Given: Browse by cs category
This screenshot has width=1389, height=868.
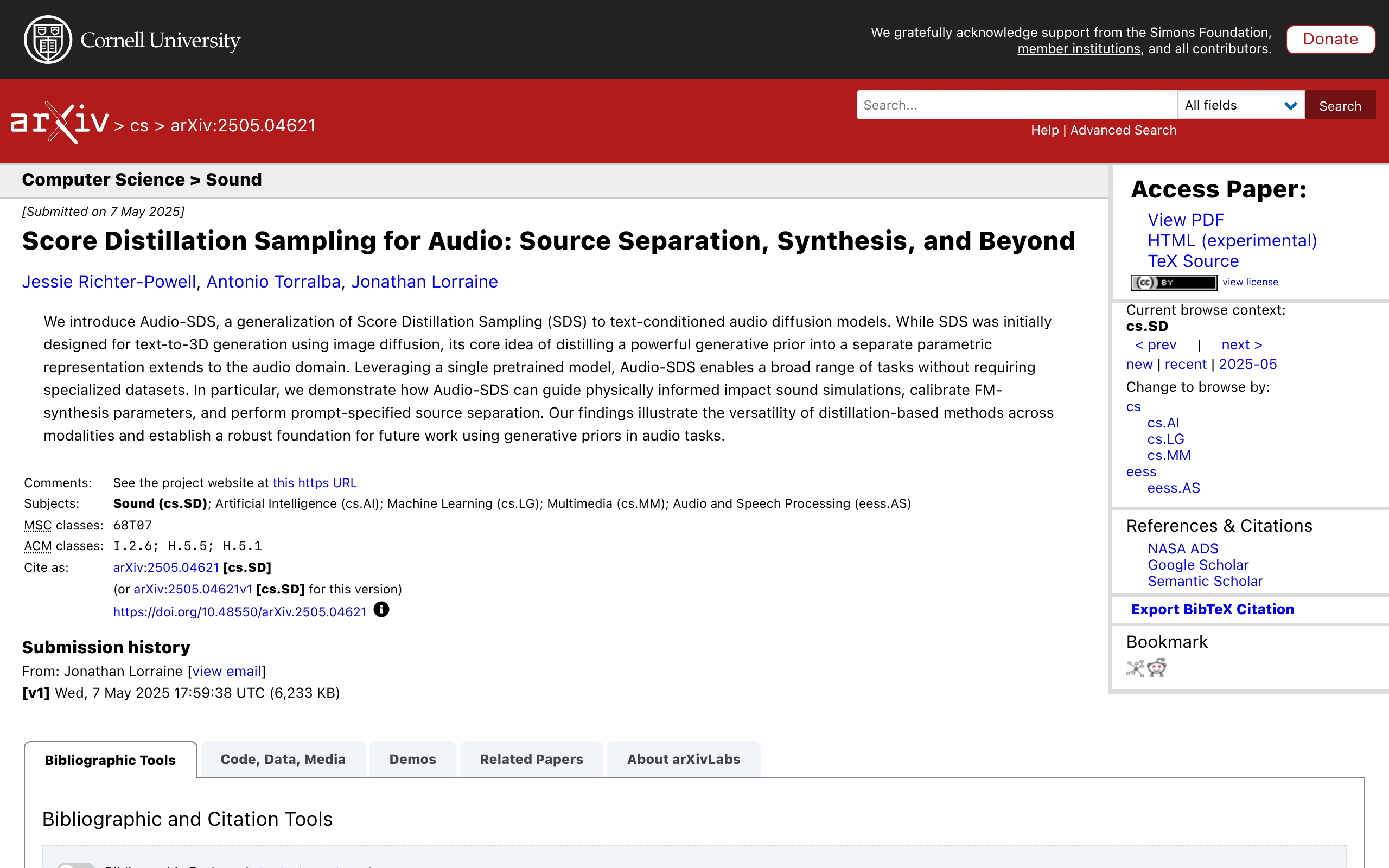Looking at the screenshot, I should 1133,407.
